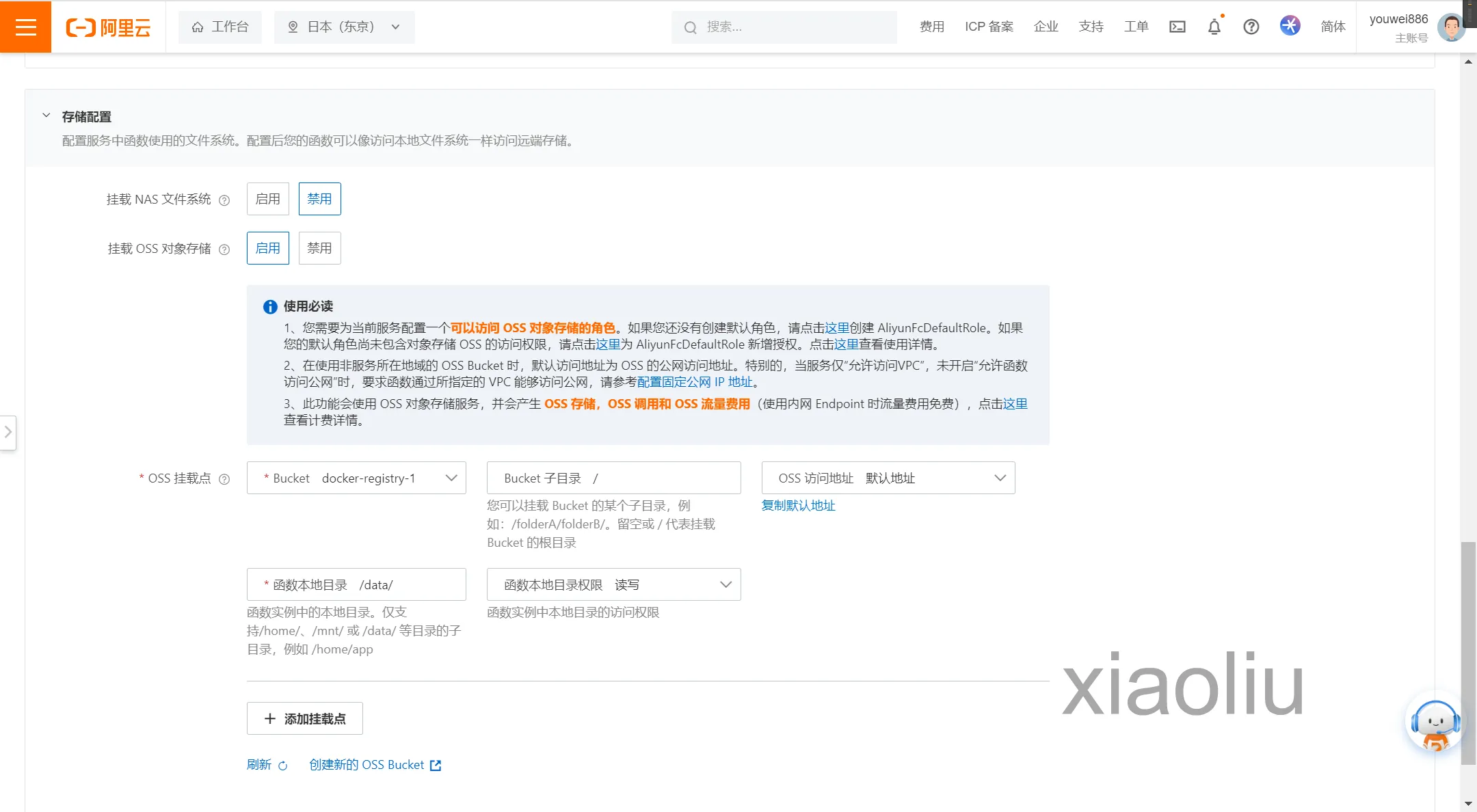Enable NAS file system mount
Image resolution: width=1477 pixels, height=812 pixels.
267,199
